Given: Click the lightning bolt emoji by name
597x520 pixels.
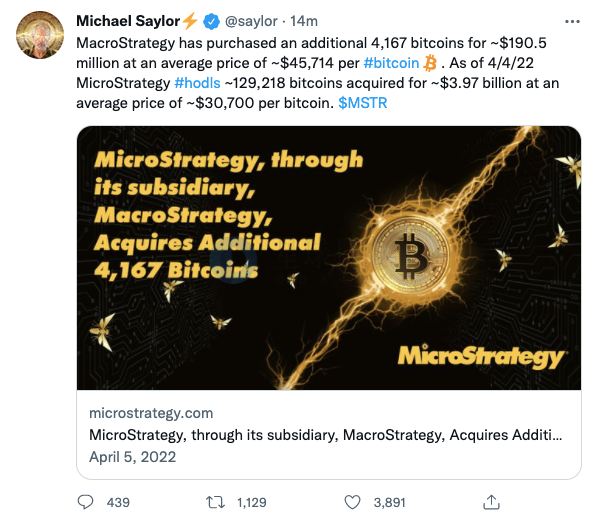Looking at the screenshot, I should pyautogui.click(x=190, y=21).
